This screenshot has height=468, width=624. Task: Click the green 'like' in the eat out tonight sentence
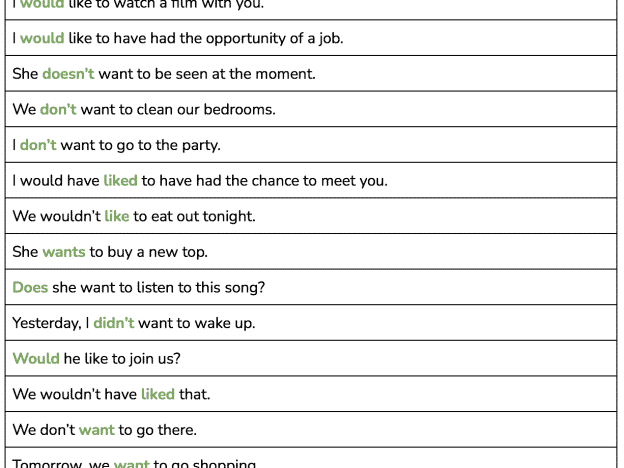pyautogui.click(x=117, y=216)
